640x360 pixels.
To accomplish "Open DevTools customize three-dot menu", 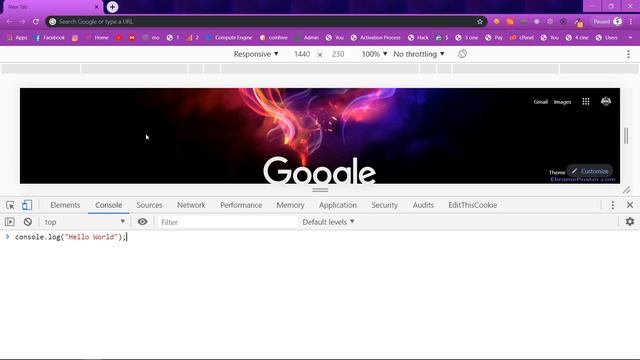I will [x=613, y=205].
